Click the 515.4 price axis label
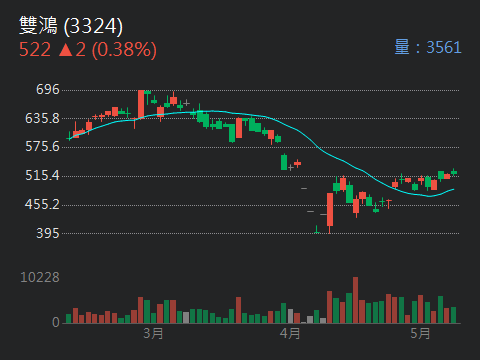Viewport: 480px width, 360px height. [42, 175]
